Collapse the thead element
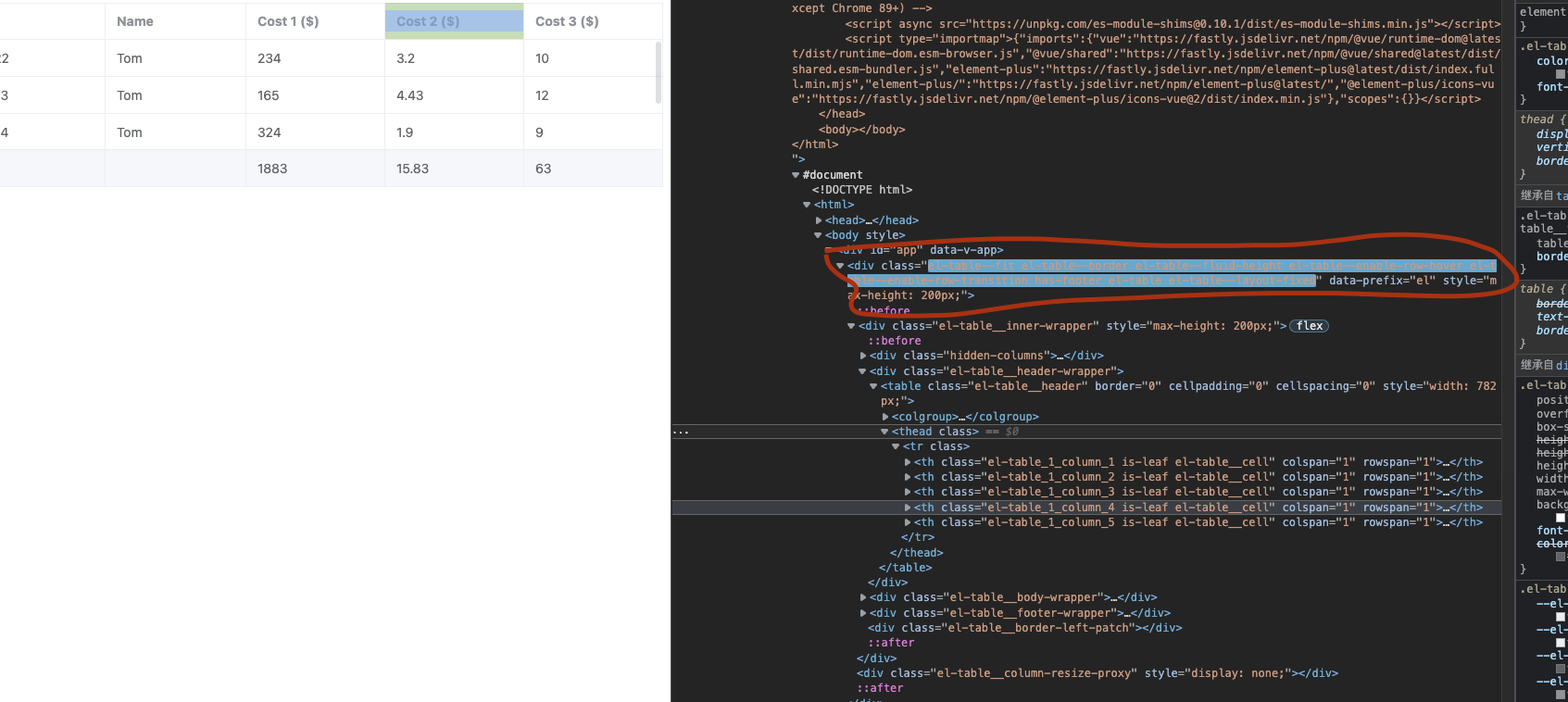 tap(884, 432)
